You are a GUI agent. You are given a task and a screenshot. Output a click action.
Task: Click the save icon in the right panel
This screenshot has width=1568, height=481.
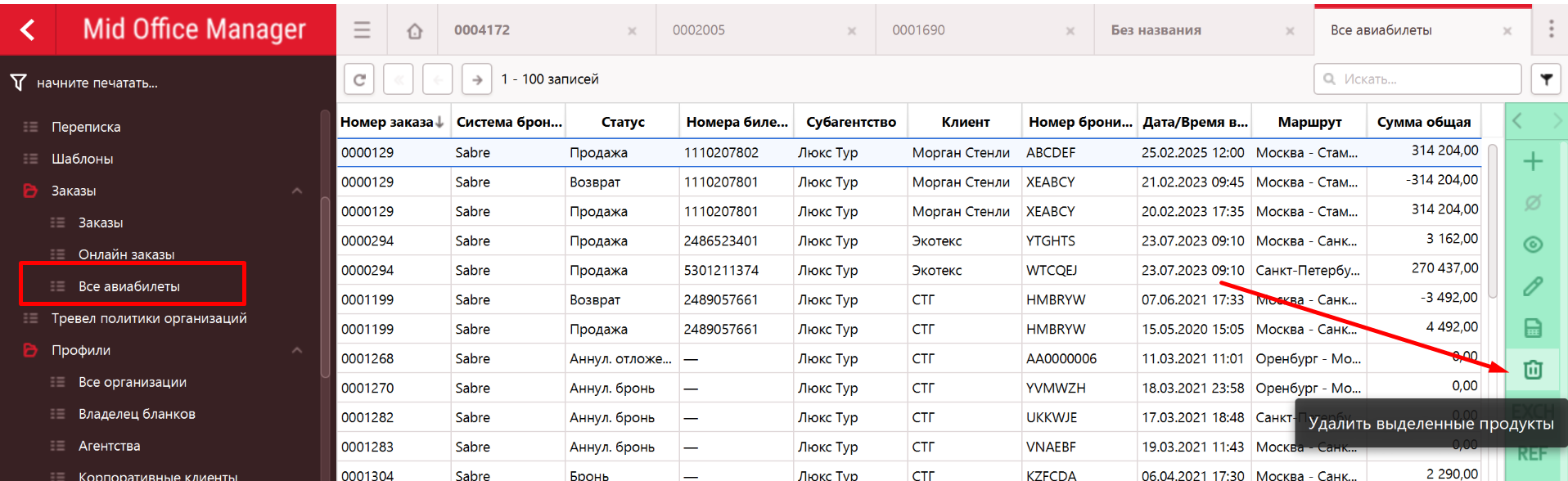(x=1533, y=328)
